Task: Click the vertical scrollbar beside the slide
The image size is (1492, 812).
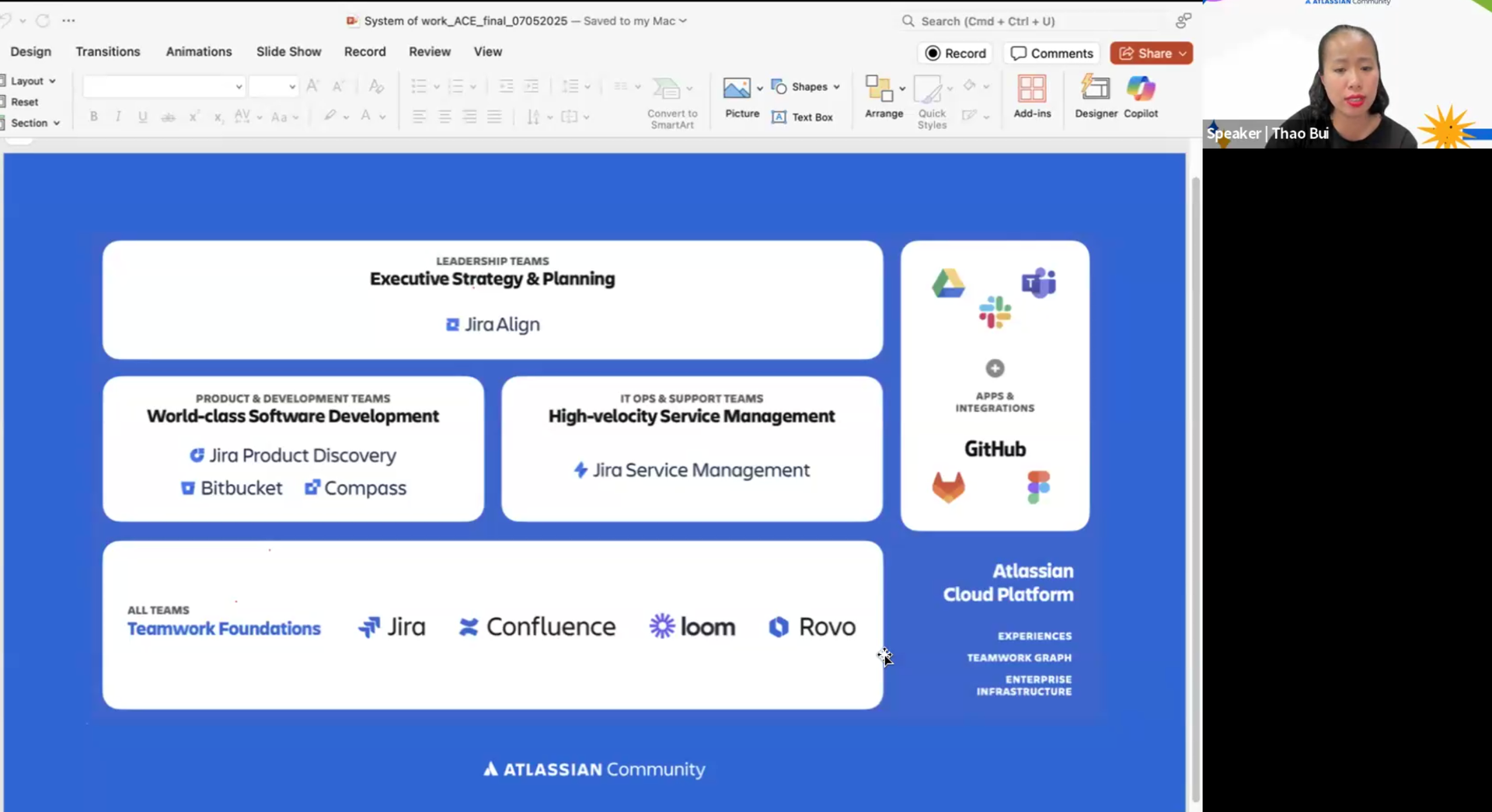Action: [1196, 490]
